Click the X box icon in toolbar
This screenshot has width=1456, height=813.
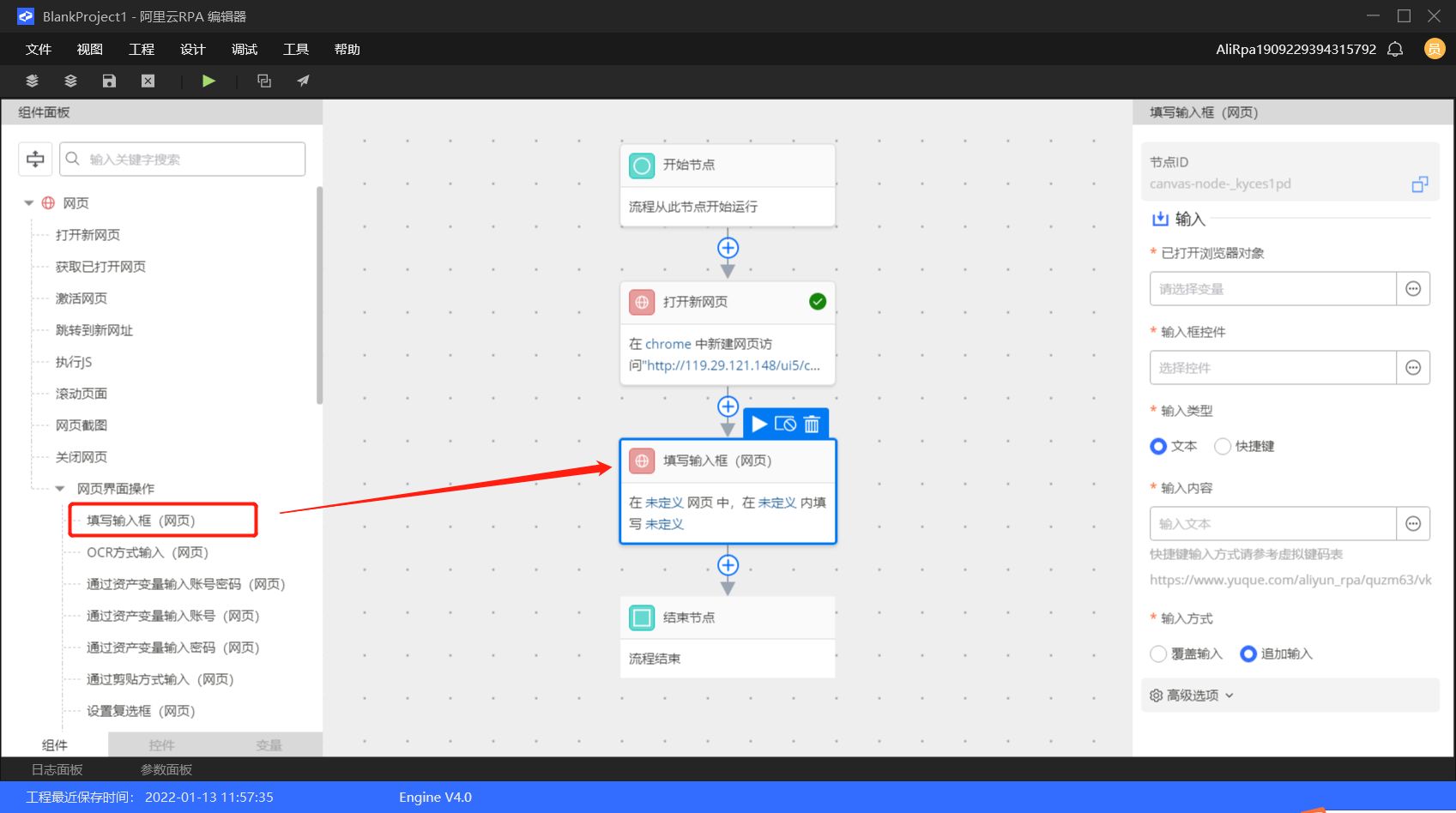[x=148, y=81]
